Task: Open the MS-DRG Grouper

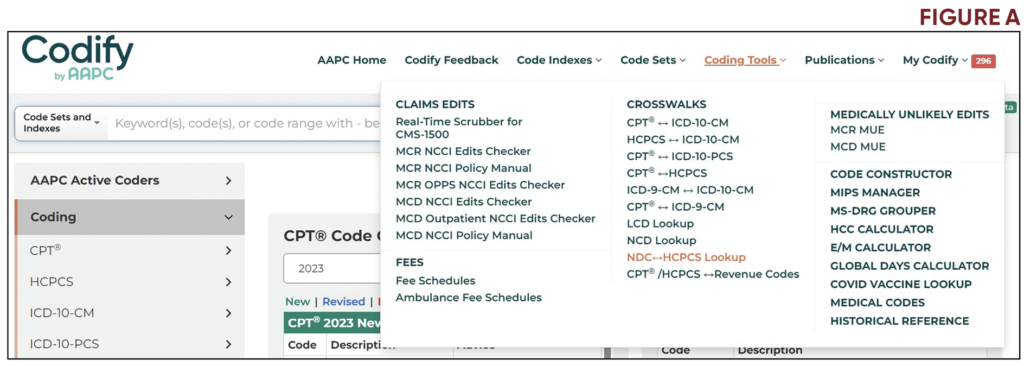Action: coord(883,211)
